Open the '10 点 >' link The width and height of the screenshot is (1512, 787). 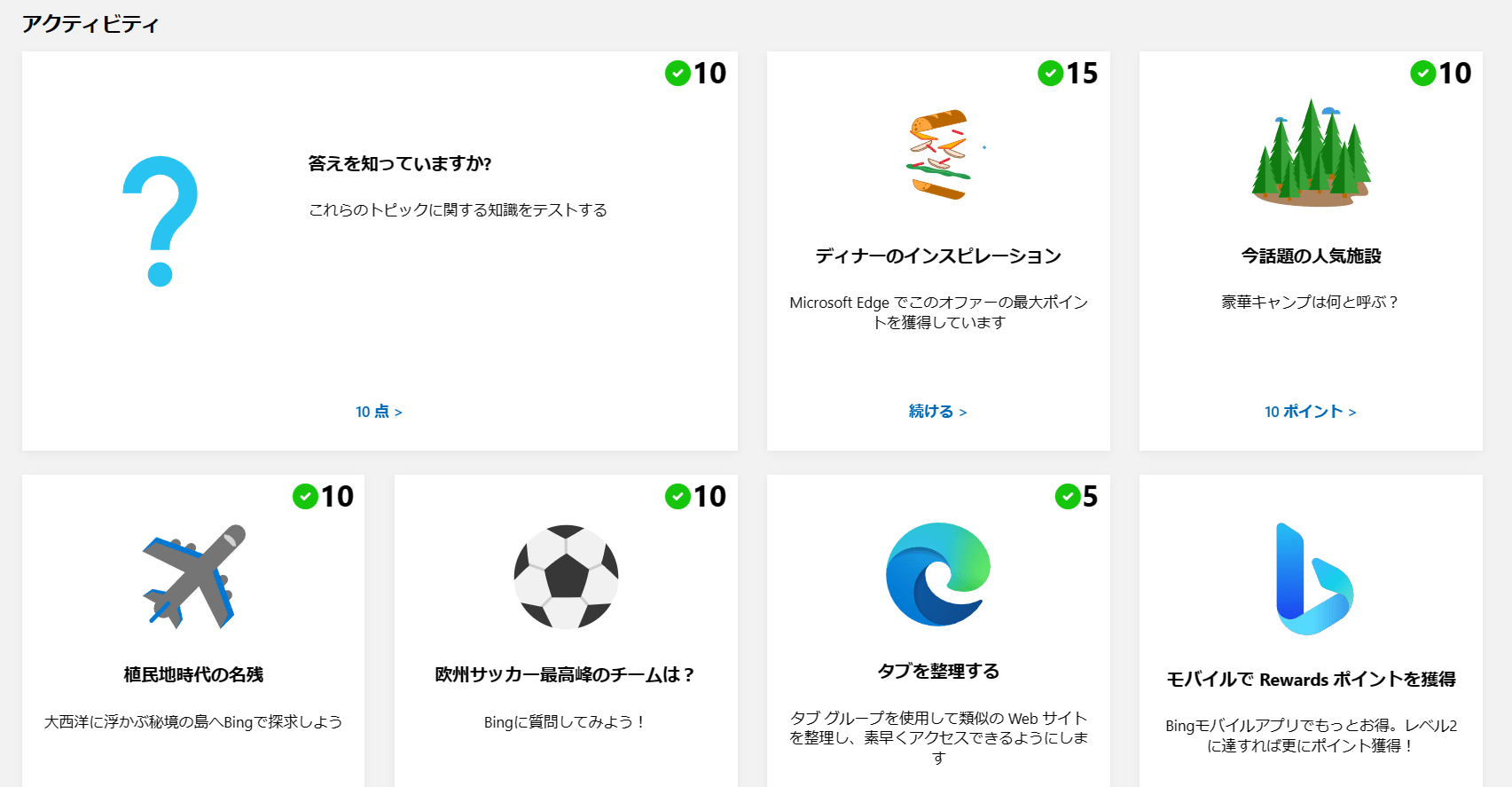pos(379,412)
